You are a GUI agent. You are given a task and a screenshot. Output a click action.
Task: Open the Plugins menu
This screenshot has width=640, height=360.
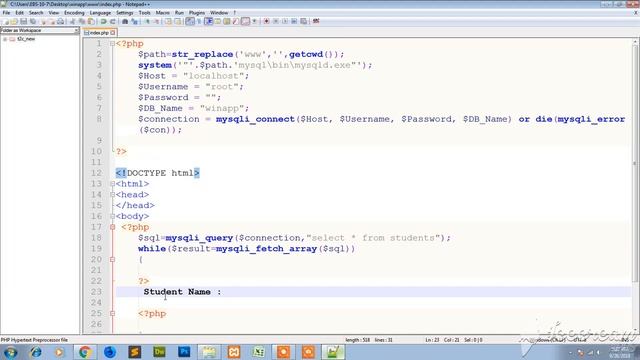tap(197, 13)
